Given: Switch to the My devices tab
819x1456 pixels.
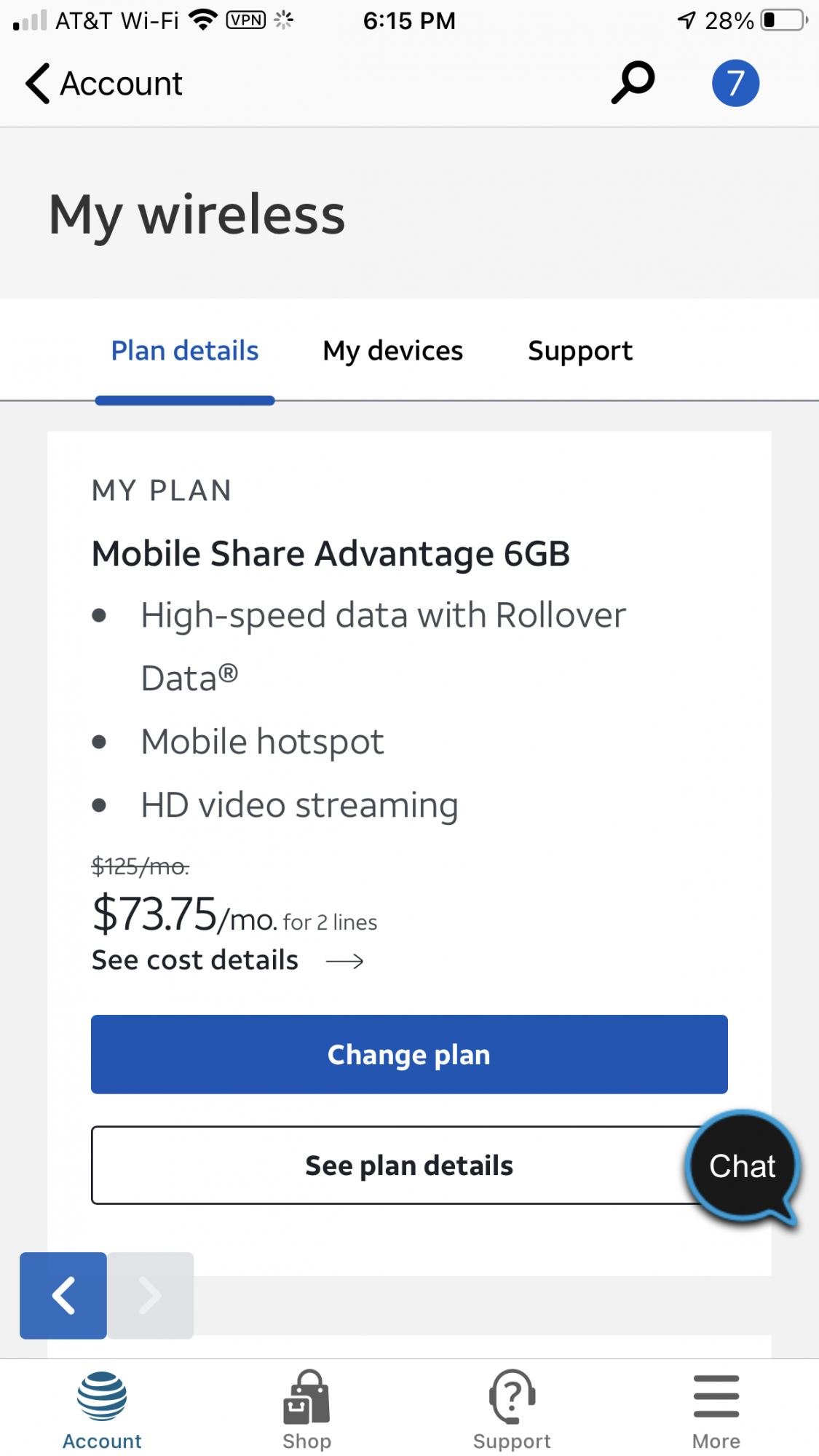Looking at the screenshot, I should [x=393, y=351].
